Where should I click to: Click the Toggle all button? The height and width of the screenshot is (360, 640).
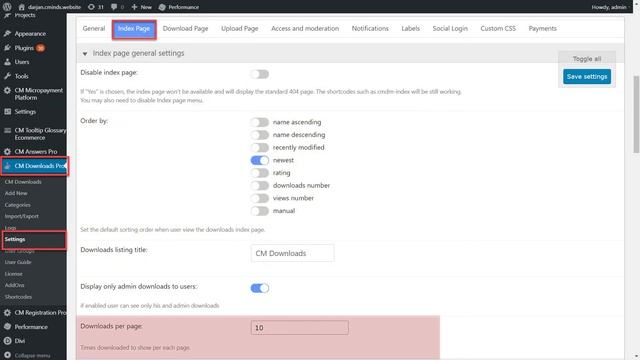pyautogui.click(x=587, y=59)
